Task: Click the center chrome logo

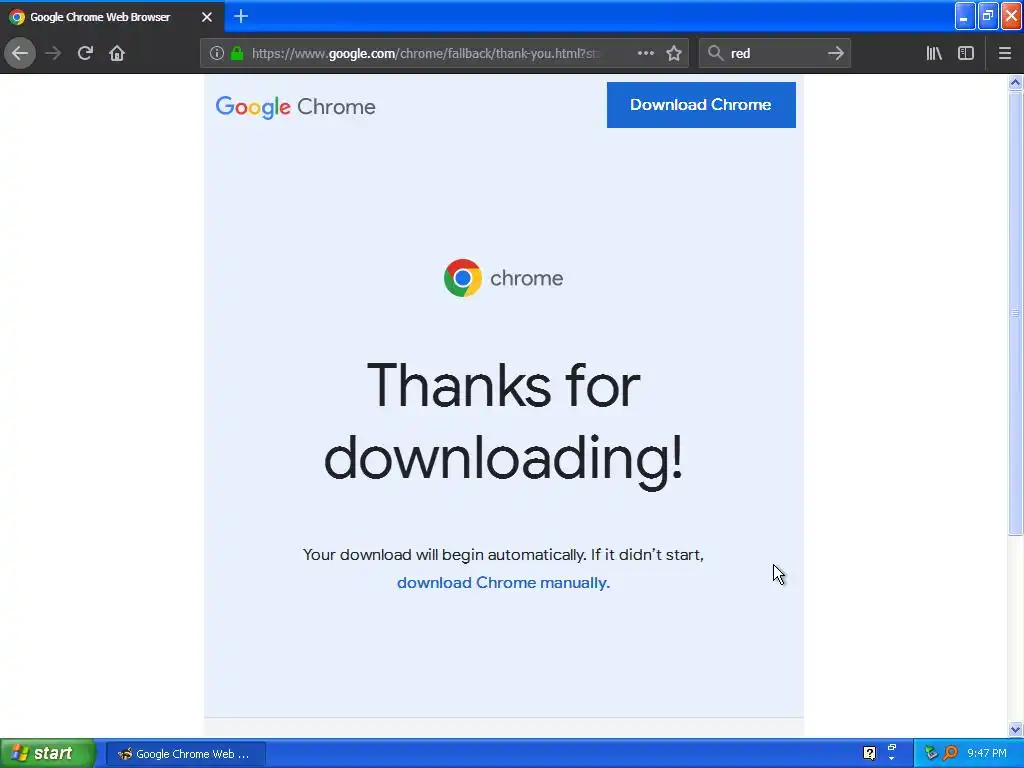Action: (503, 278)
